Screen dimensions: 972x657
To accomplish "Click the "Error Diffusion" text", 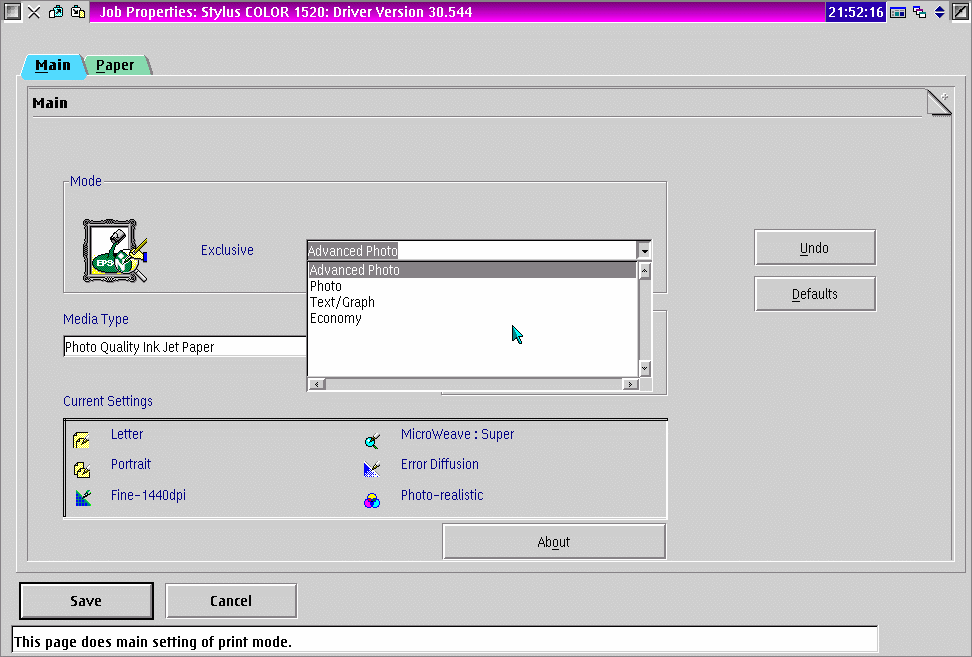I will (440, 464).
